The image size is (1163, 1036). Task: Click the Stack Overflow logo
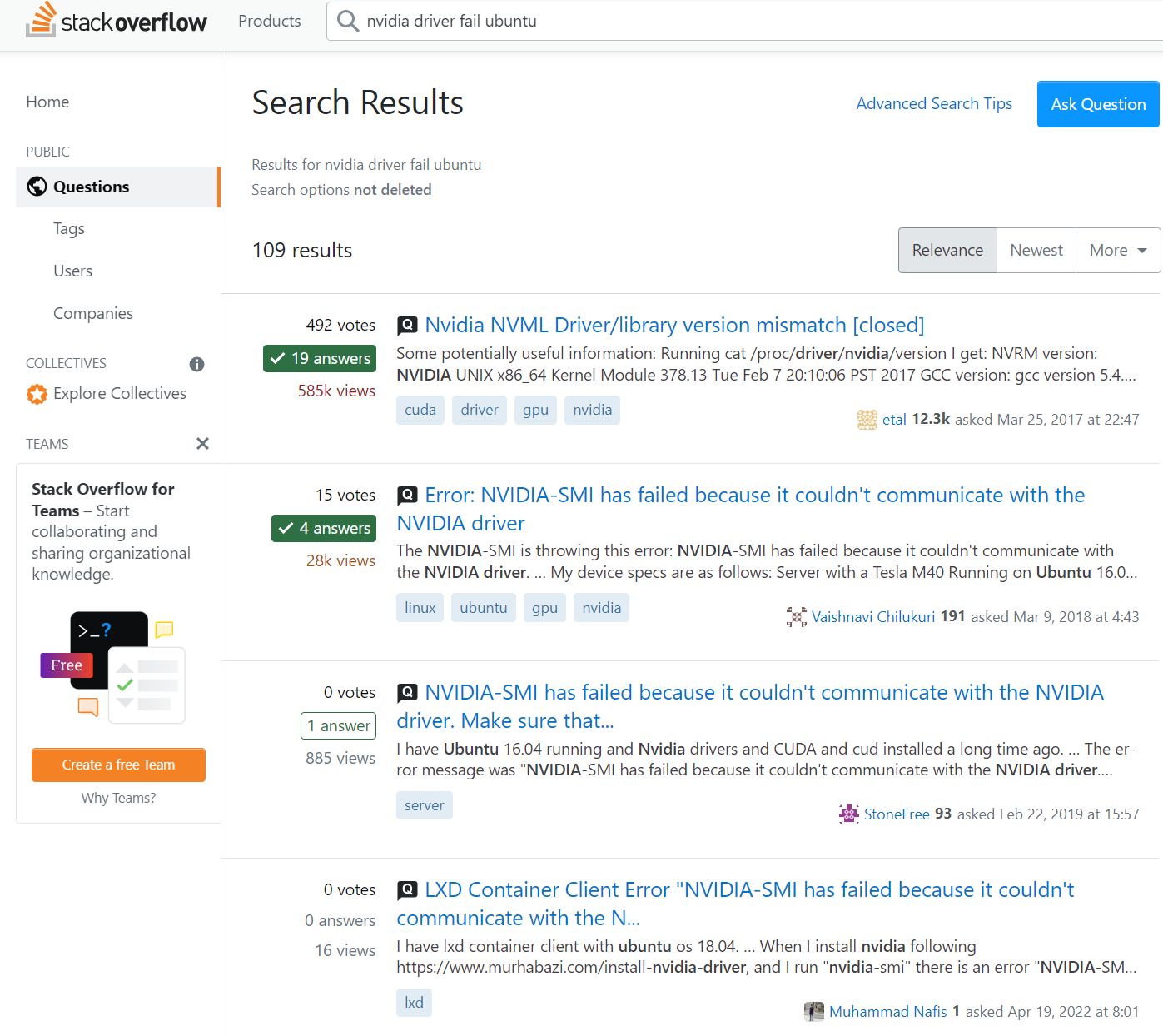point(117,21)
